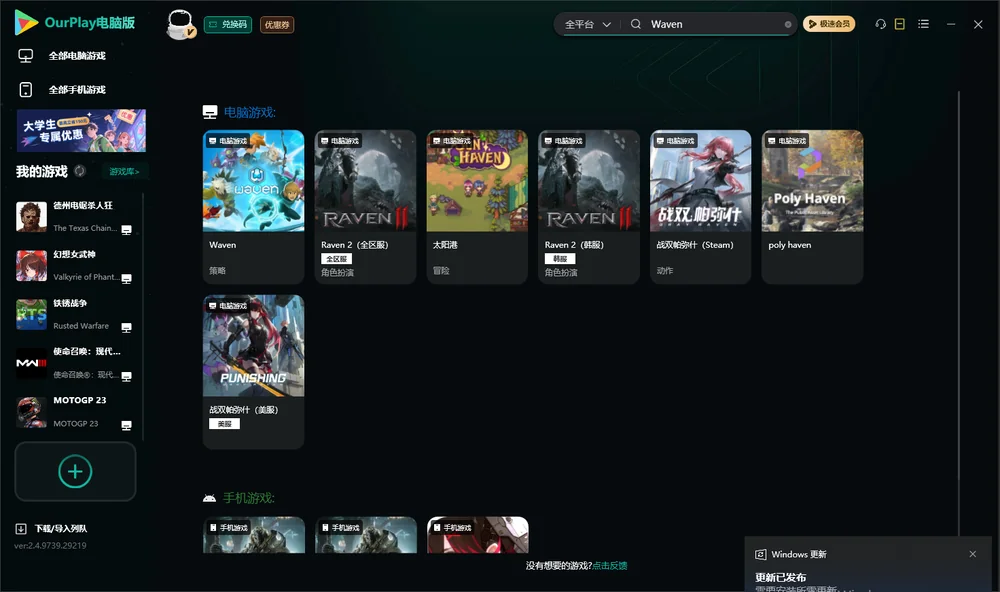1000x592 pixels.
Task: Expand the 全平台 platform dropdown
Action: [x=587, y=24]
